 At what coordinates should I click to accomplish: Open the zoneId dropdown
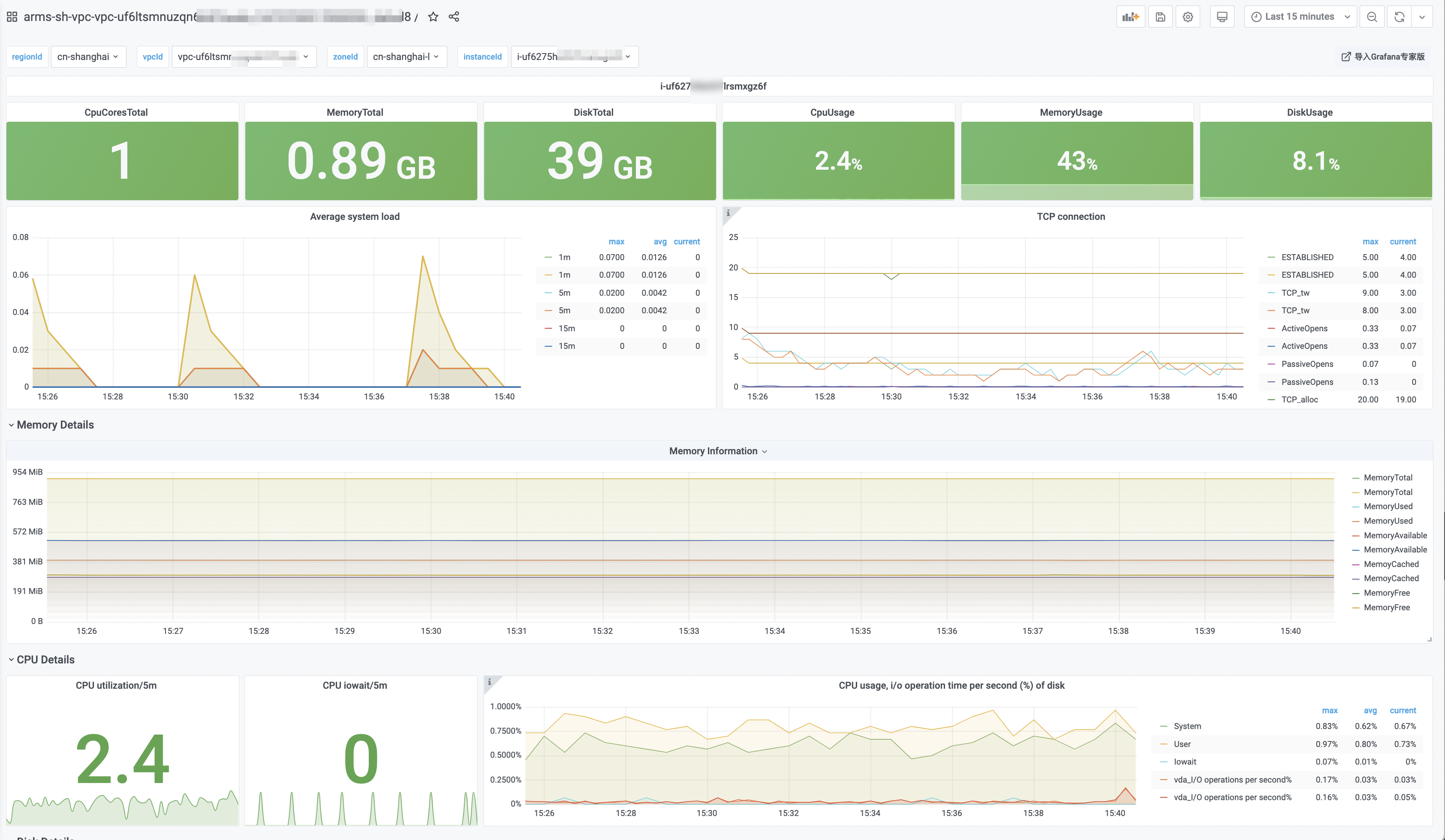click(406, 56)
